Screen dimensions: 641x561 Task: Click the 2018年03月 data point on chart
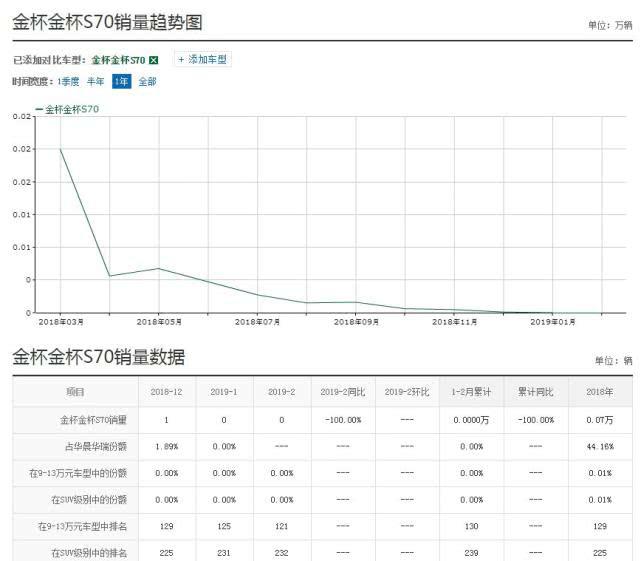coord(61,149)
